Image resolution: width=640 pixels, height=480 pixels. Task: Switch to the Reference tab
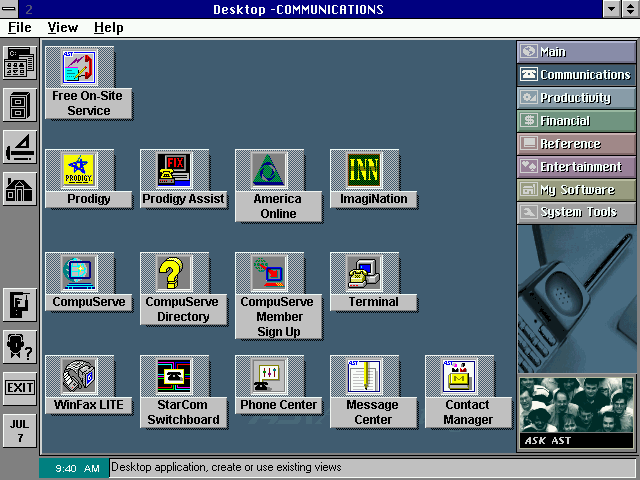click(576, 144)
